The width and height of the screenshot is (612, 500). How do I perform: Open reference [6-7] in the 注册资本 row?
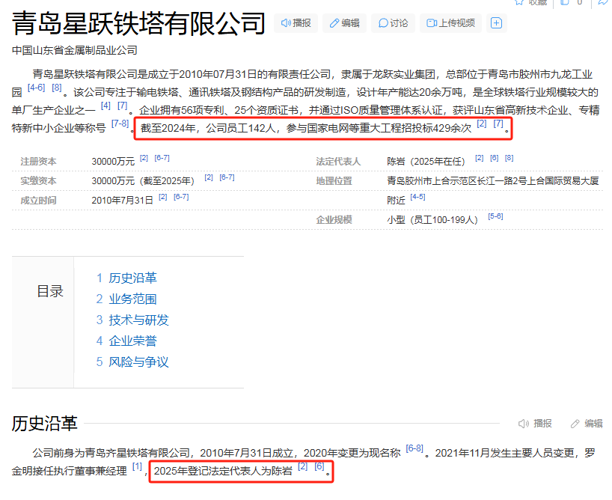point(162,158)
